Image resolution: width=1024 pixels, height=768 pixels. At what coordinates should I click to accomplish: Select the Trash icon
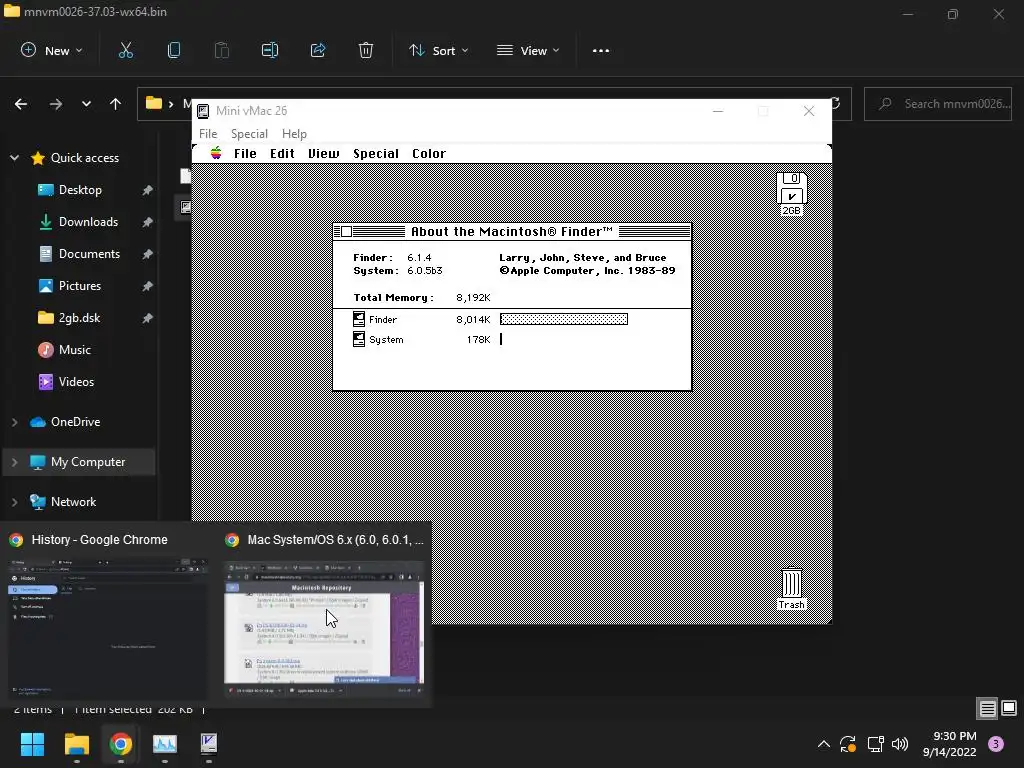792,588
